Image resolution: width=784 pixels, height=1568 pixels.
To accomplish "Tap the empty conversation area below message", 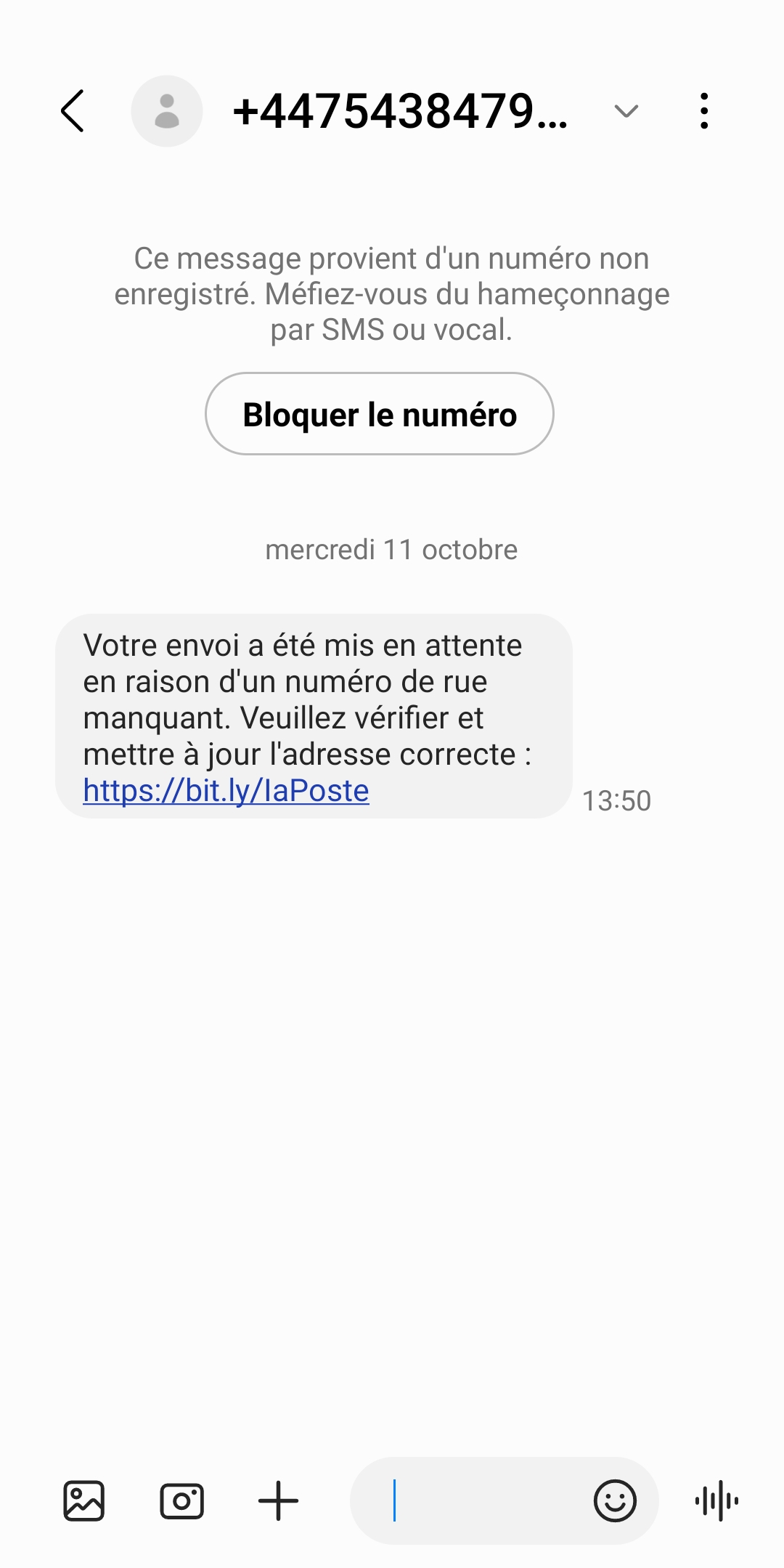I will coord(392,1133).
